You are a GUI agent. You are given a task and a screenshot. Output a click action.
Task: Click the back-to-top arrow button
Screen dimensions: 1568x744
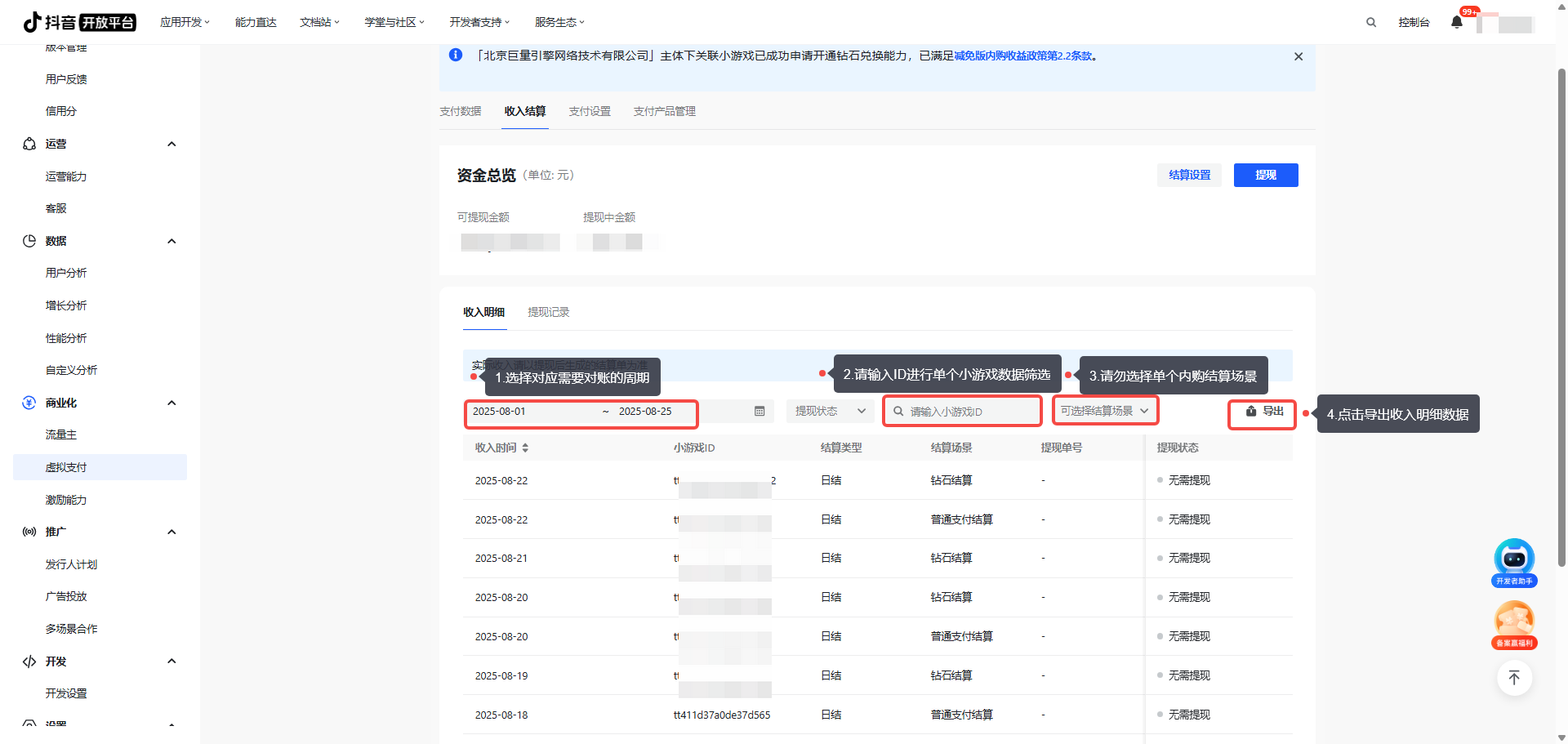pyautogui.click(x=1514, y=678)
